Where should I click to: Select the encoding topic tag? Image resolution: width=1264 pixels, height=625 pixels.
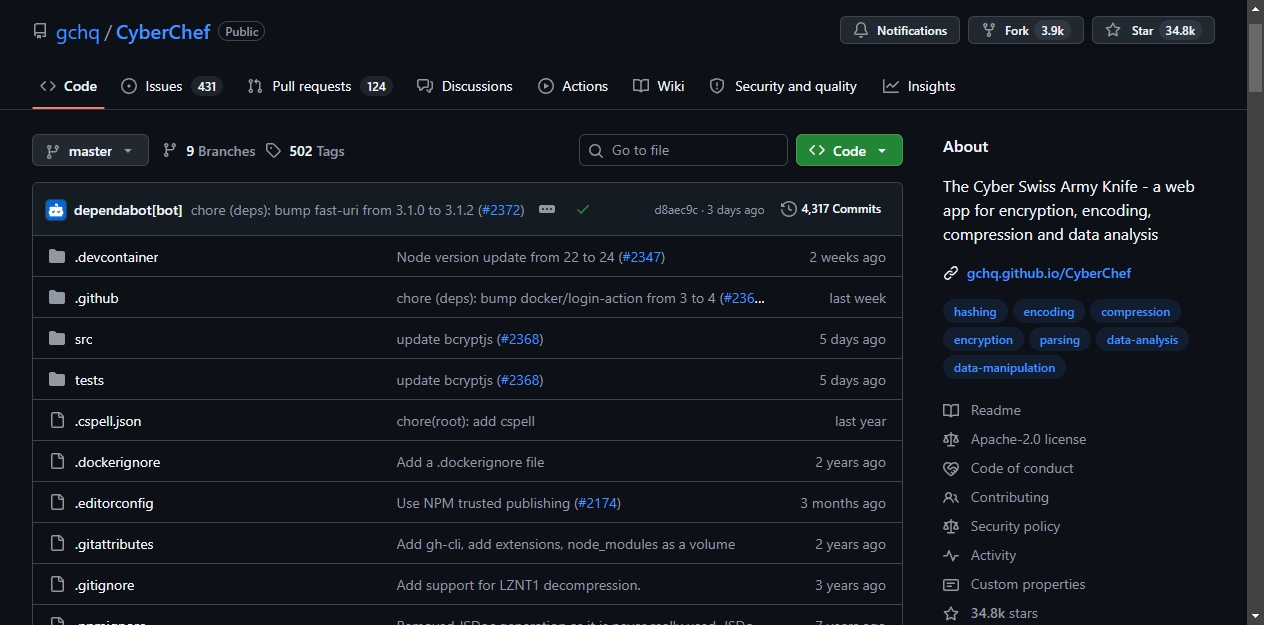click(1049, 312)
